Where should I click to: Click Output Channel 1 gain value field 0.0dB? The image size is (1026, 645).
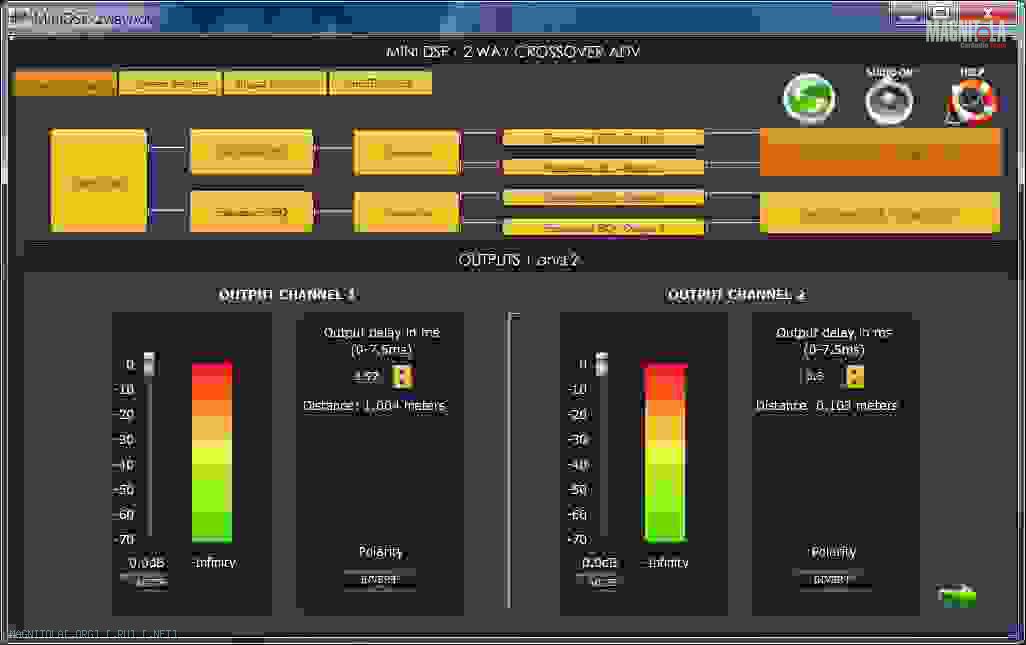click(146, 563)
